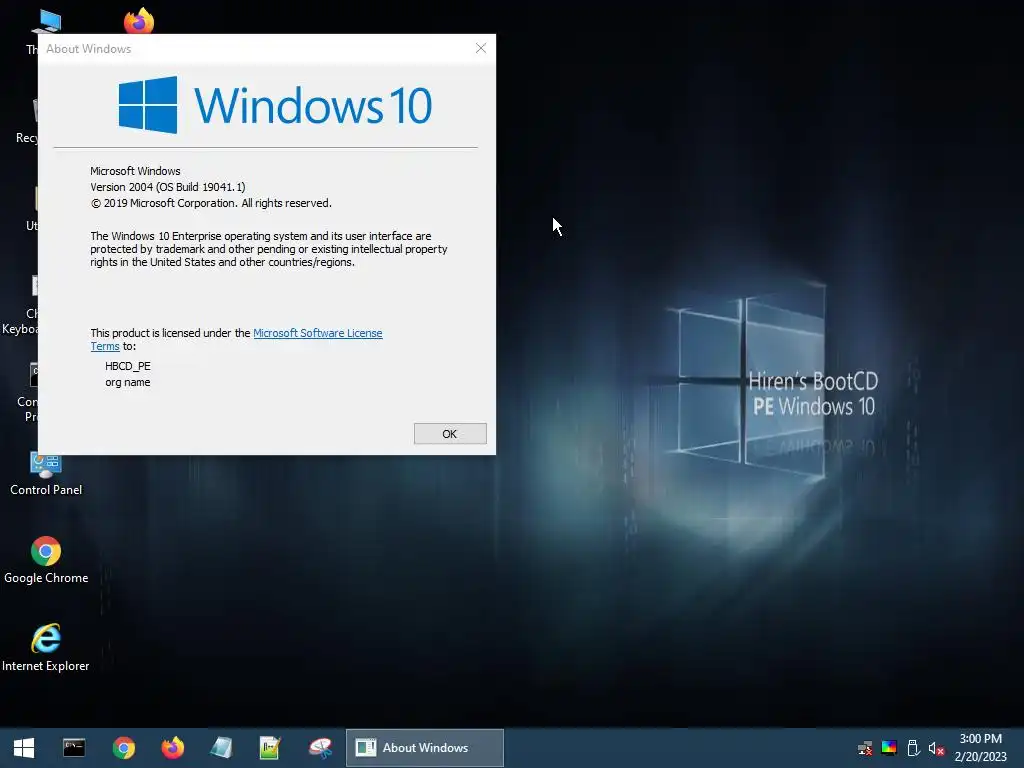Select the About Windows taskbar button
This screenshot has height=768, width=1024.
[424, 748]
